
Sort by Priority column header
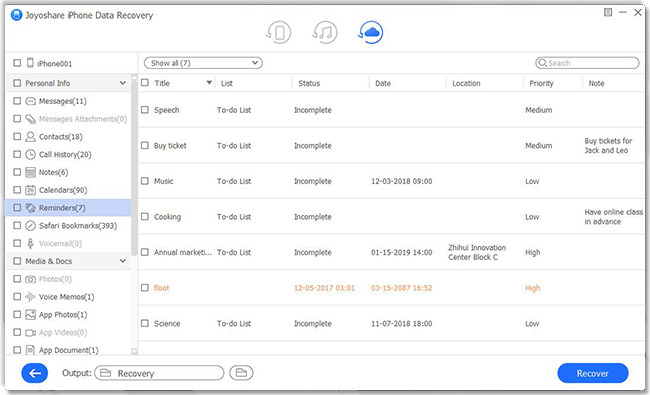point(541,83)
